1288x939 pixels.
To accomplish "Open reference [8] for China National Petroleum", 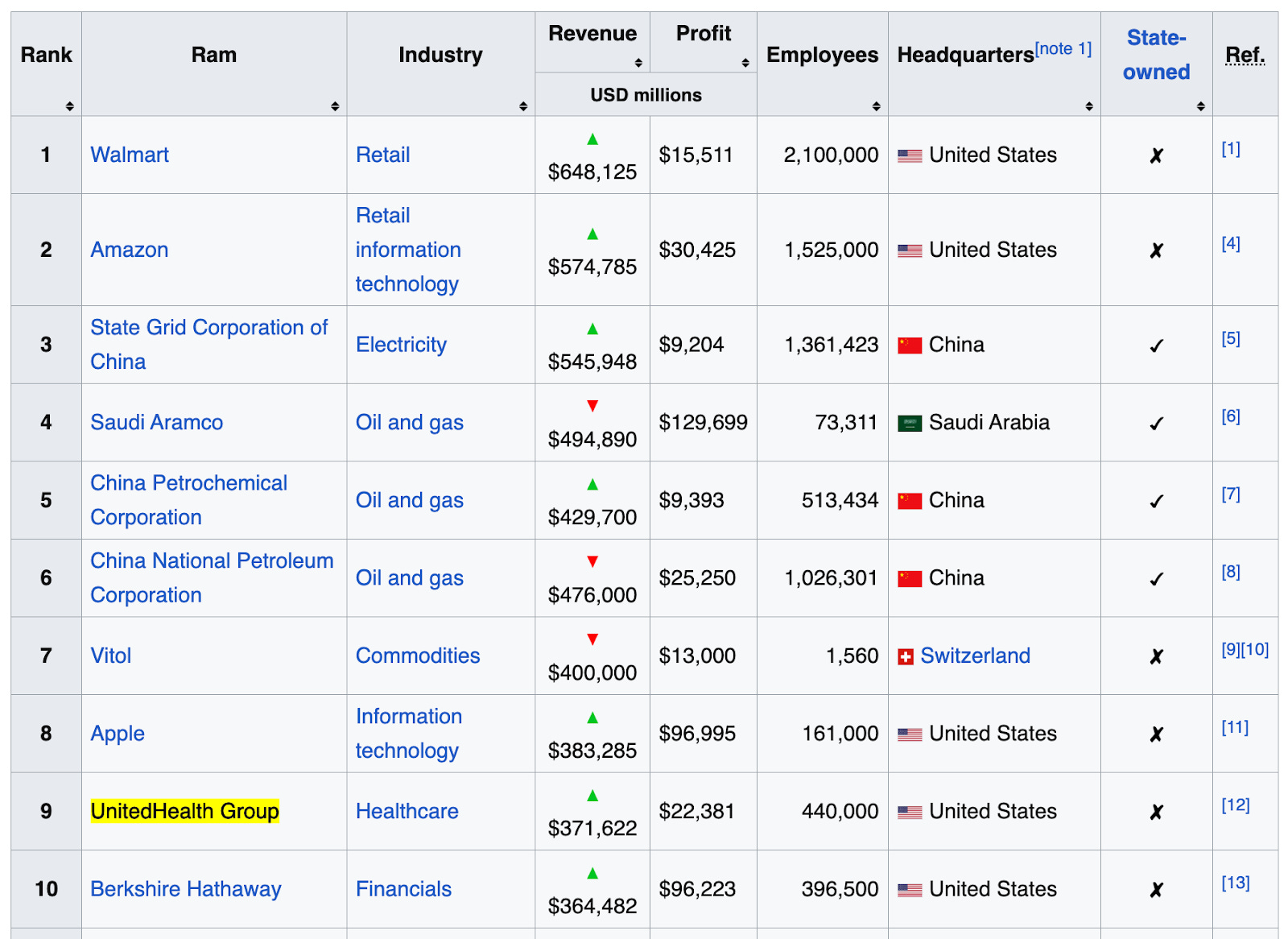I will (x=1231, y=572).
